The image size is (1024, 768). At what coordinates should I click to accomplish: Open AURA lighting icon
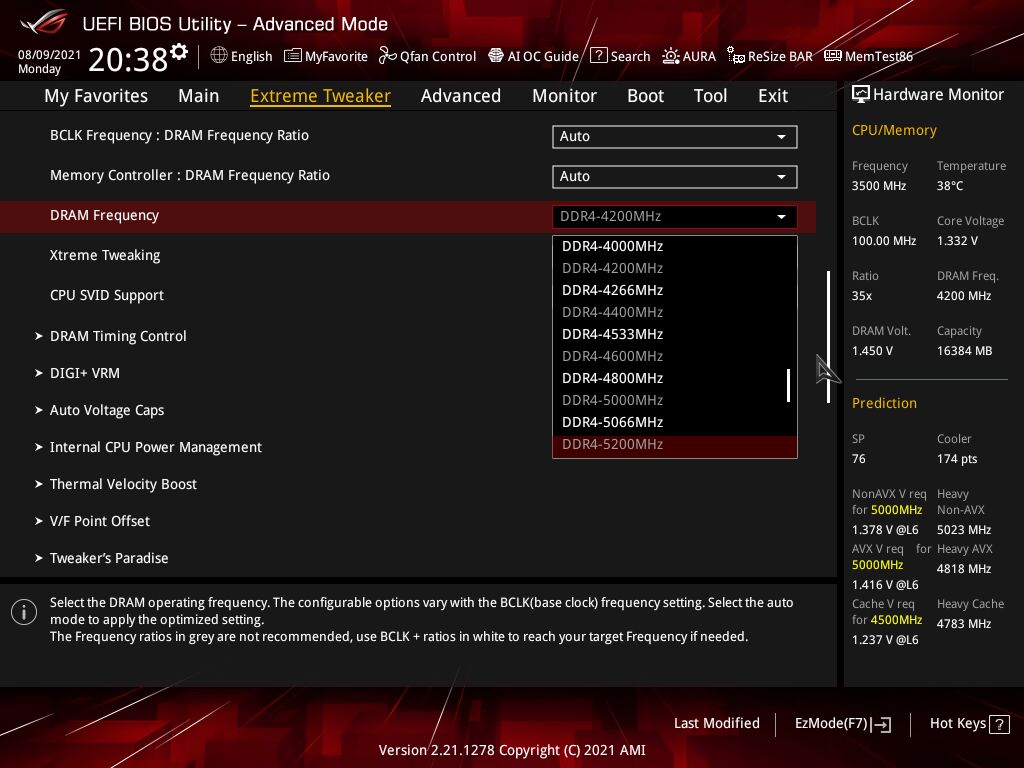pyautogui.click(x=671, y=56)
